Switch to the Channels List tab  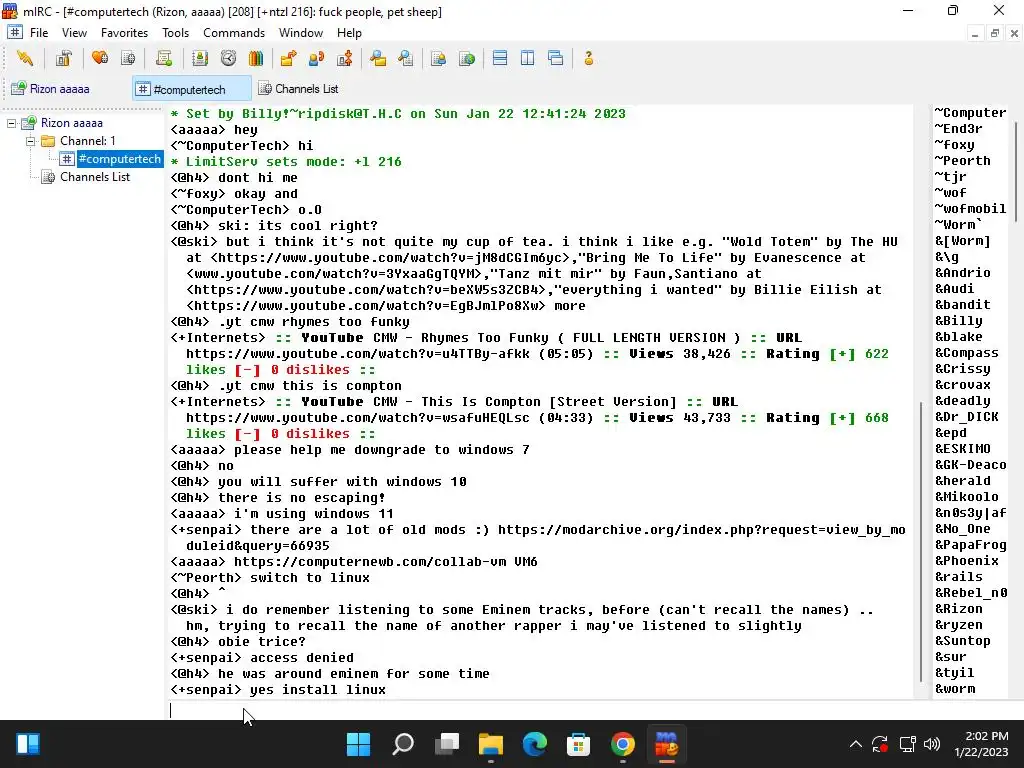[299, 88]
